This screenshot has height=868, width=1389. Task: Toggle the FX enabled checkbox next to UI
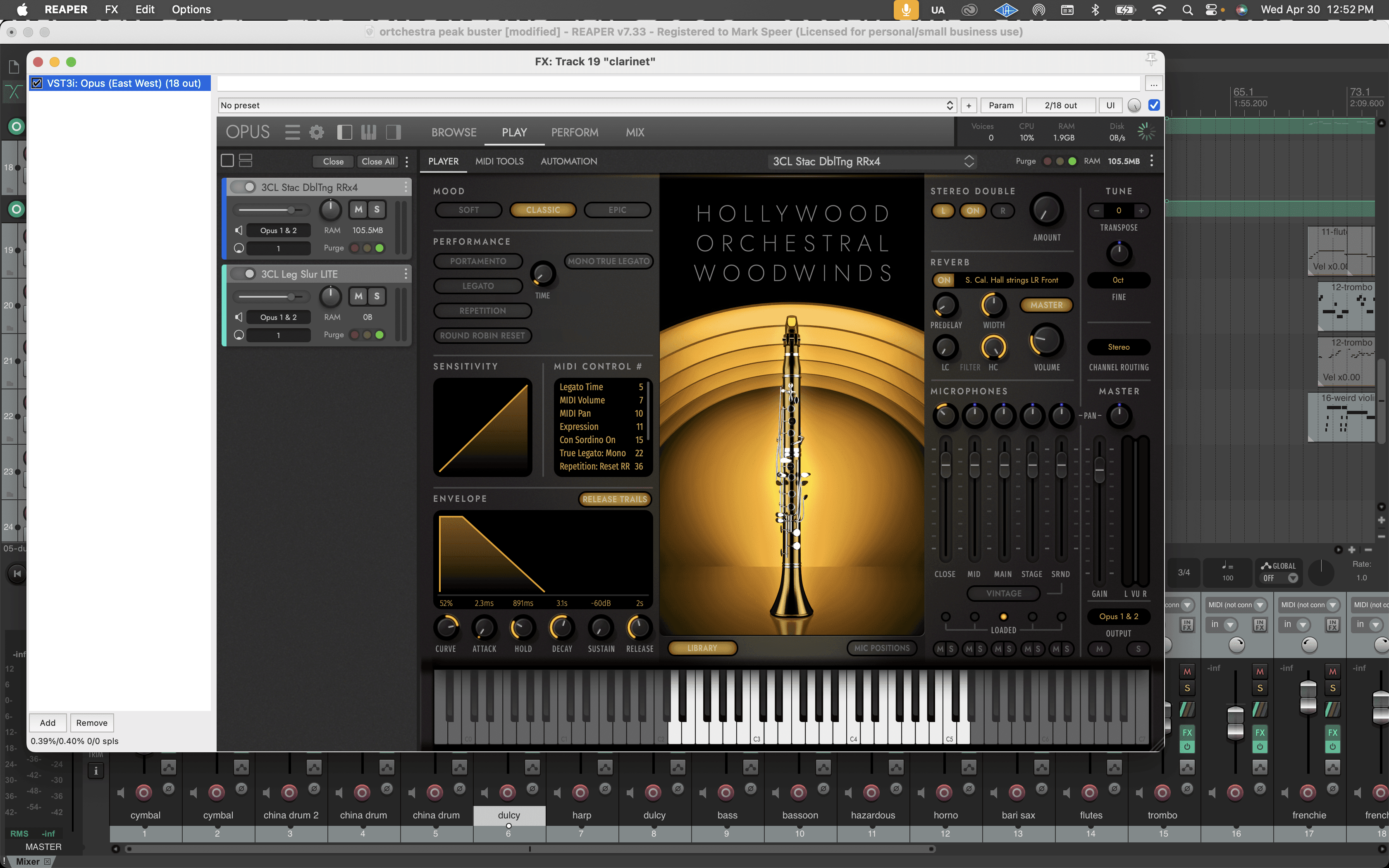[x=1154, y=105]
